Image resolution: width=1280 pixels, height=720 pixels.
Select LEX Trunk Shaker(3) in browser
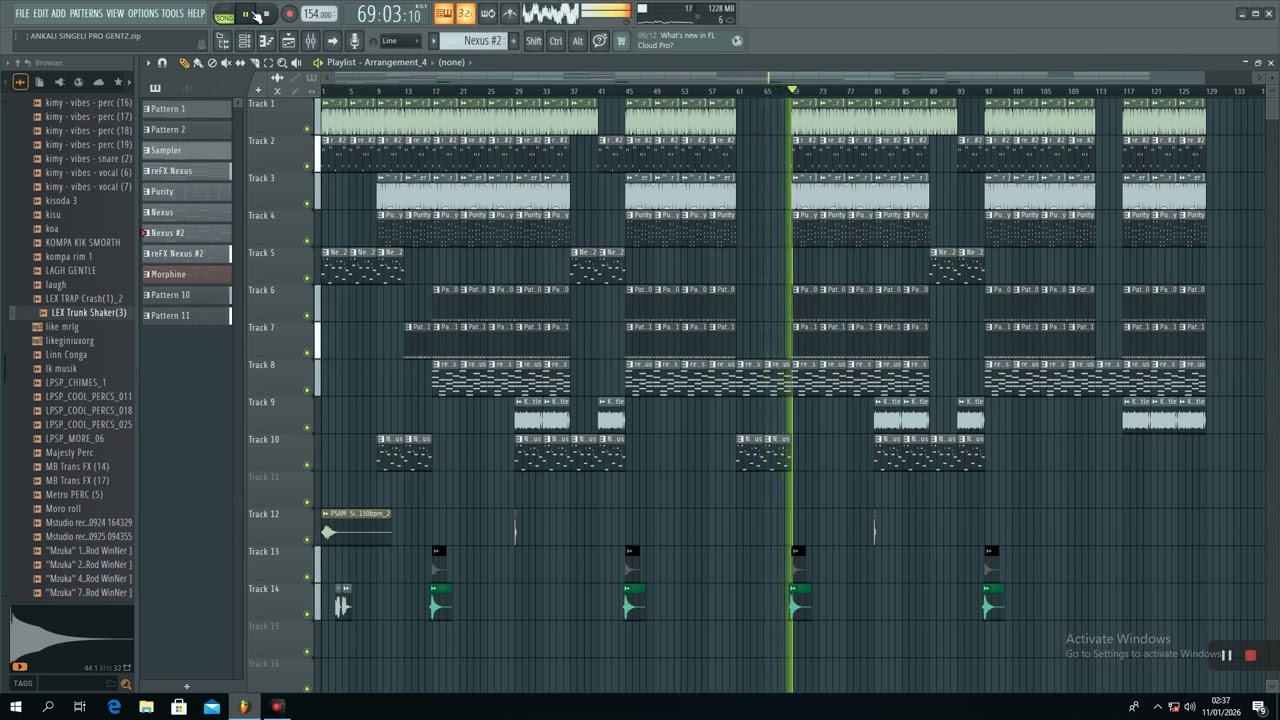coord(89,313)
